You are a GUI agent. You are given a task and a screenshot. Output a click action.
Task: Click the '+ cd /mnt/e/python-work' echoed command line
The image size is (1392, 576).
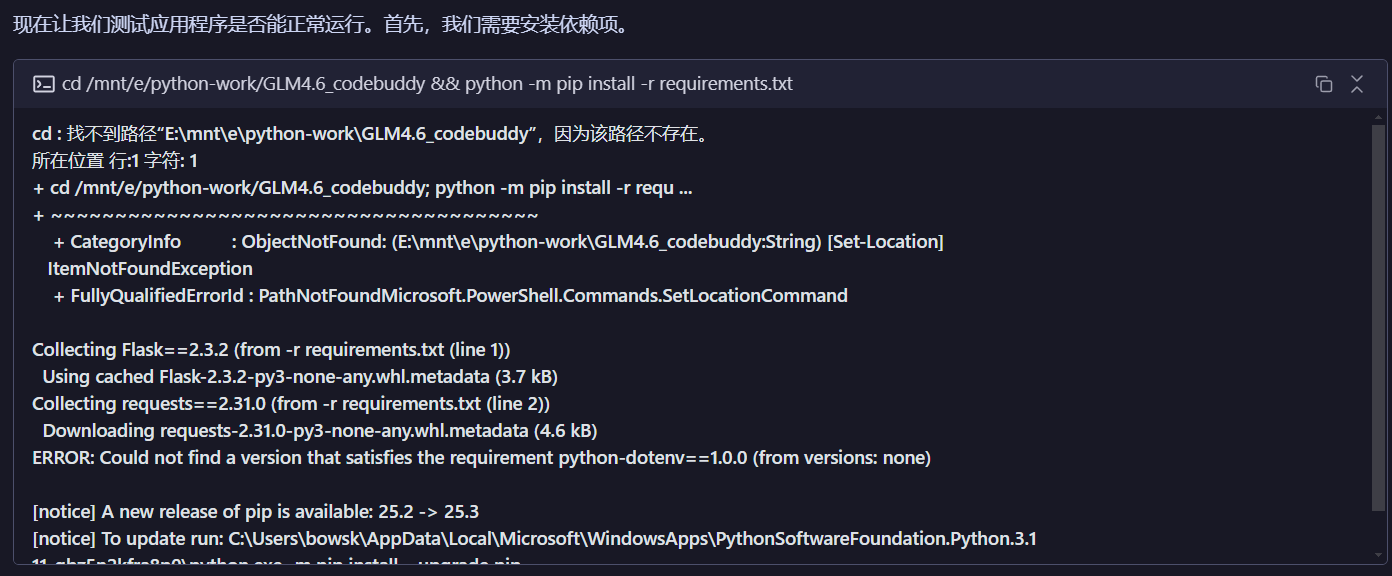(362, 188)
